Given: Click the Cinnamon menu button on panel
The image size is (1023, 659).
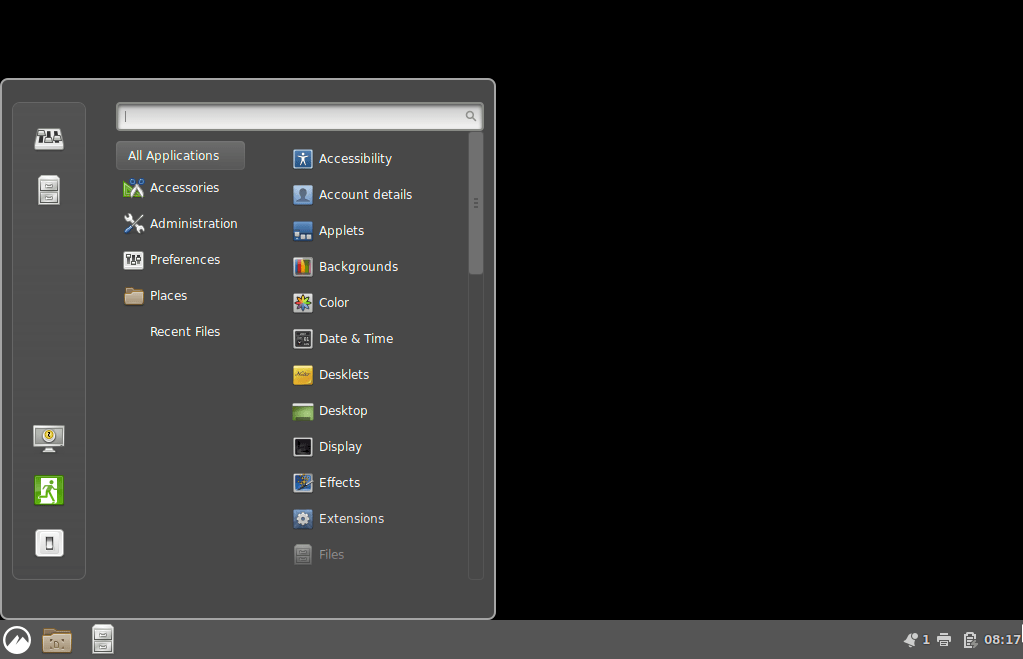Looking at the screenshot, I should point(17,639).
